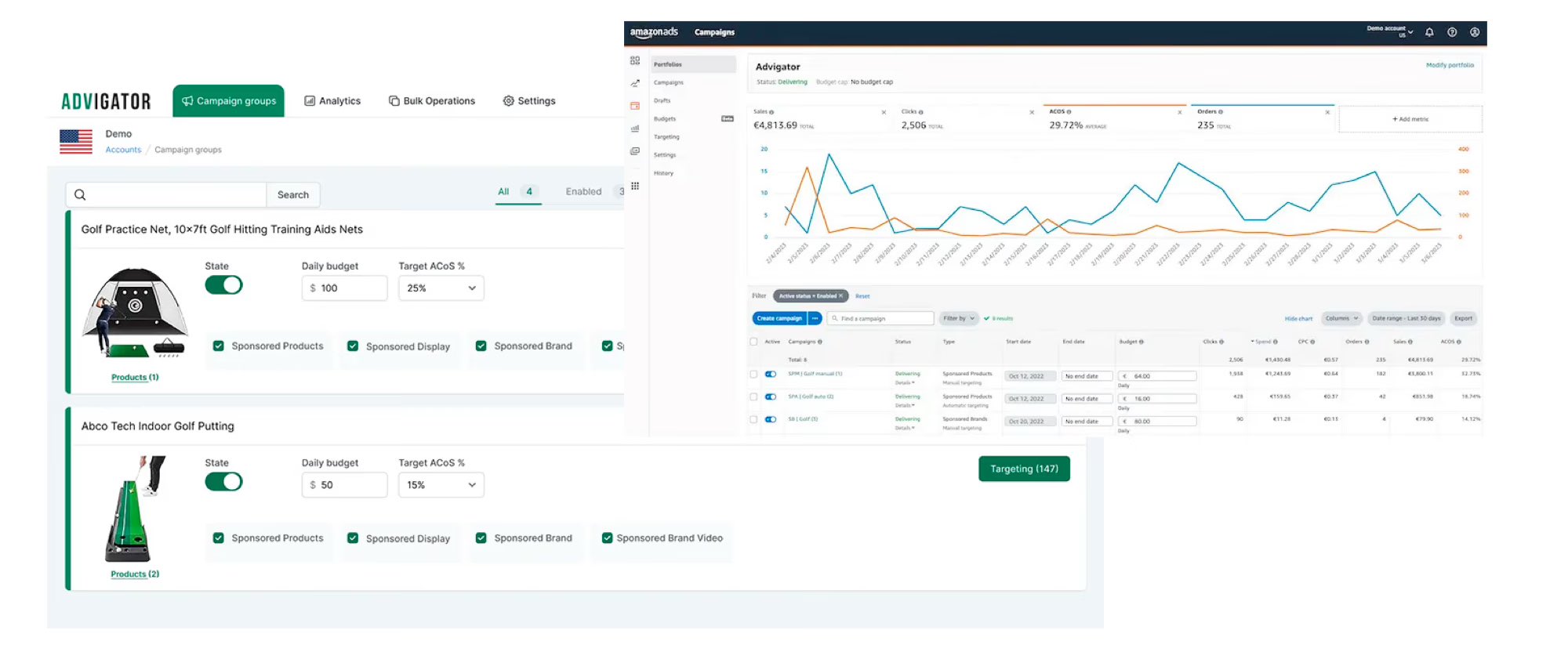Click the Advigator logo
The width and height of the screenshot is (1568, 670).
pyautogui.click(x=106, y=102)
